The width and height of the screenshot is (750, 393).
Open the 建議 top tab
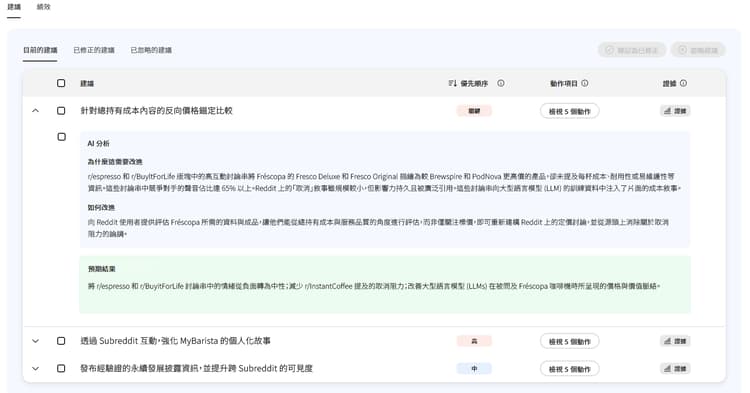pyautogui.click(x=14, y=7)
